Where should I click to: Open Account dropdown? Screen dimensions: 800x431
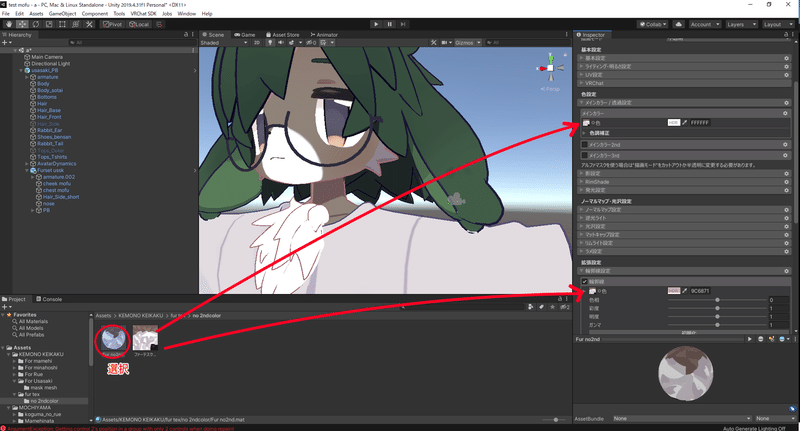(705, 24)
